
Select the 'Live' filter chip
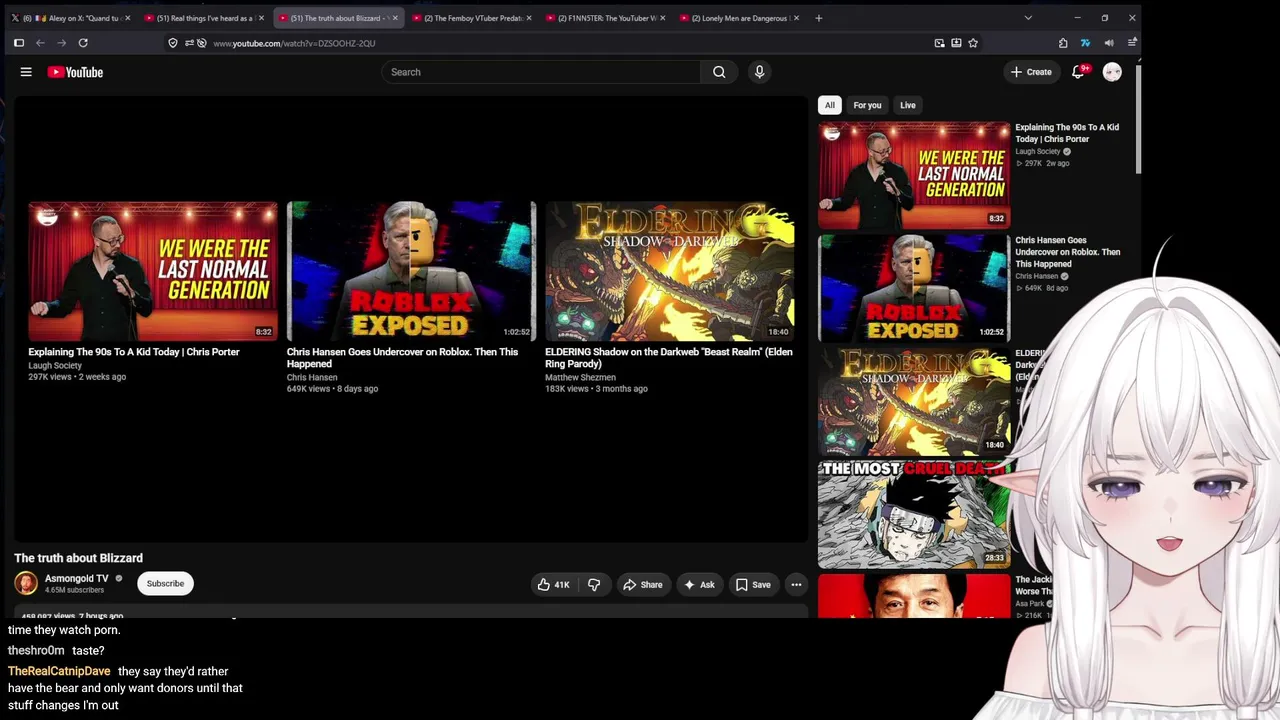point(907,105)
